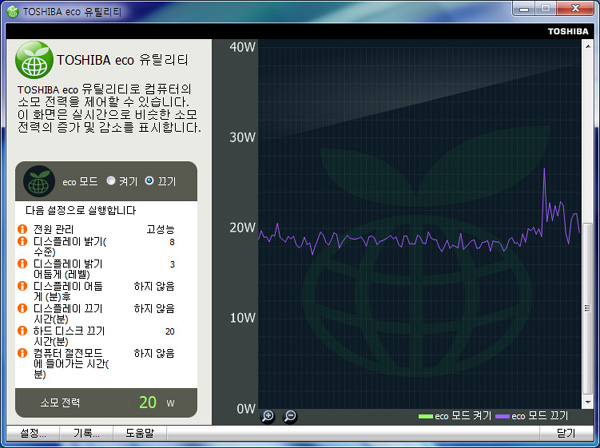This screenshot has width=600, height=448.
Task: Click the scrollbar up arrow beside graph
Action: (588, 46)
